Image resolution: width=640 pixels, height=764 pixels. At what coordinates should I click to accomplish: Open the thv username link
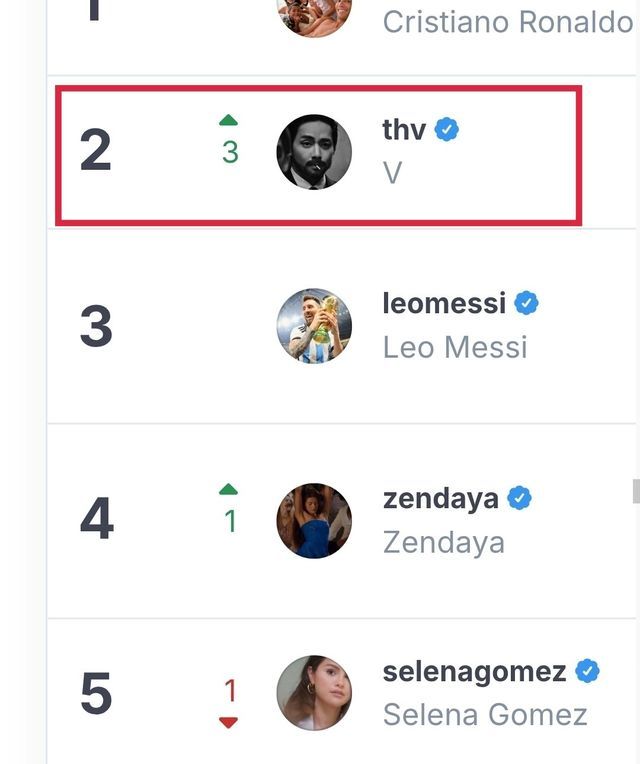coord(403,129)
